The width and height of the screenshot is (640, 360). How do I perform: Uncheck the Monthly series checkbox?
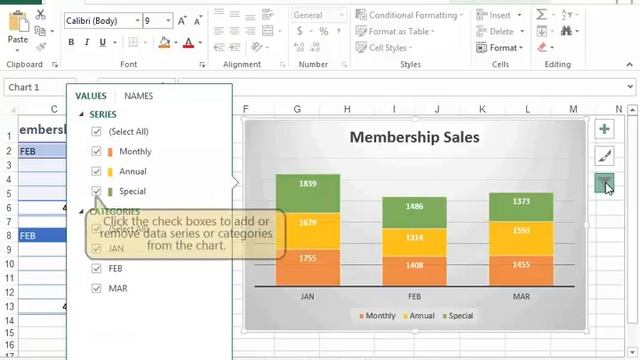(96, 151)
